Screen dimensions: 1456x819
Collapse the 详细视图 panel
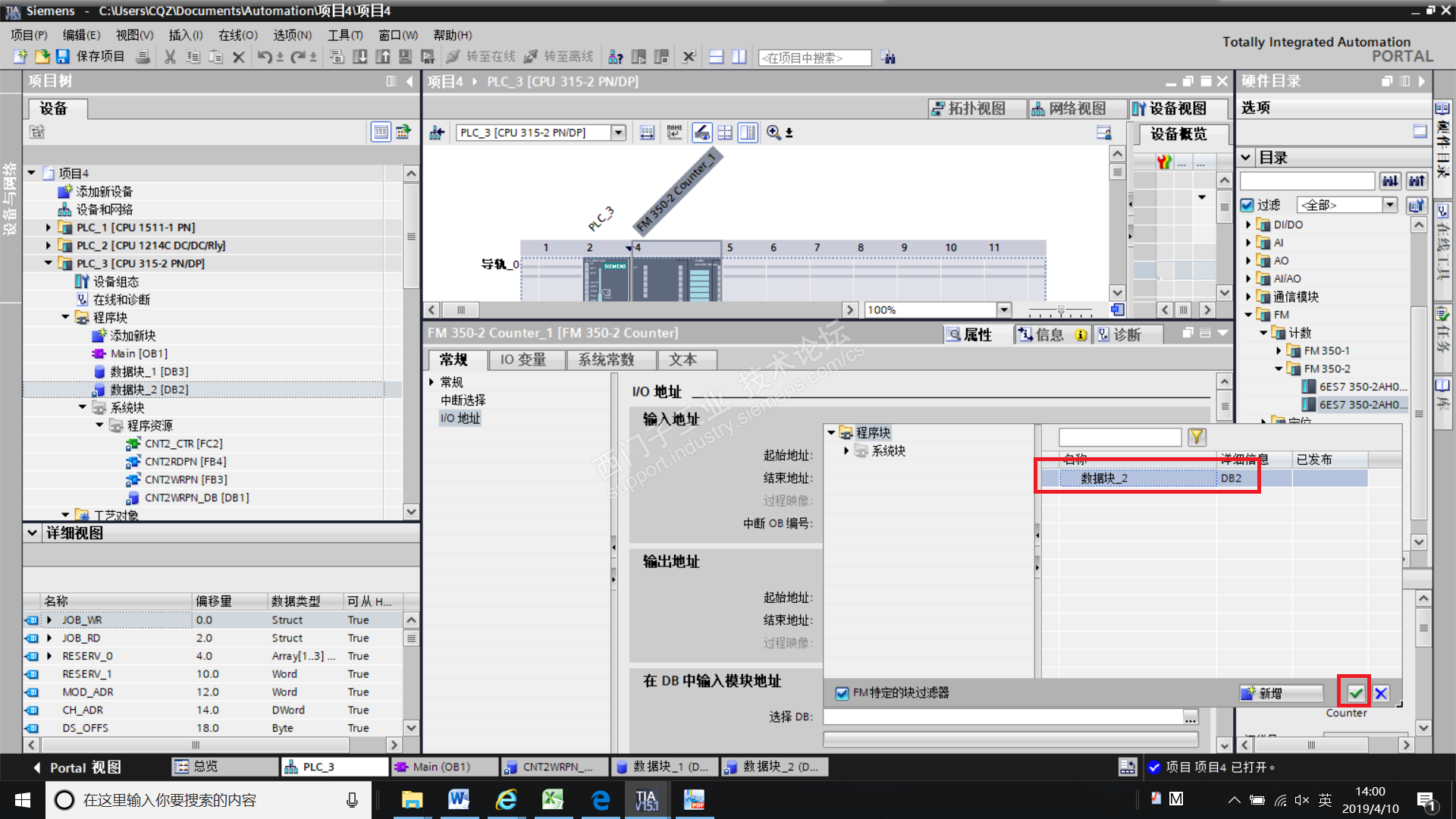click(33, 533)
